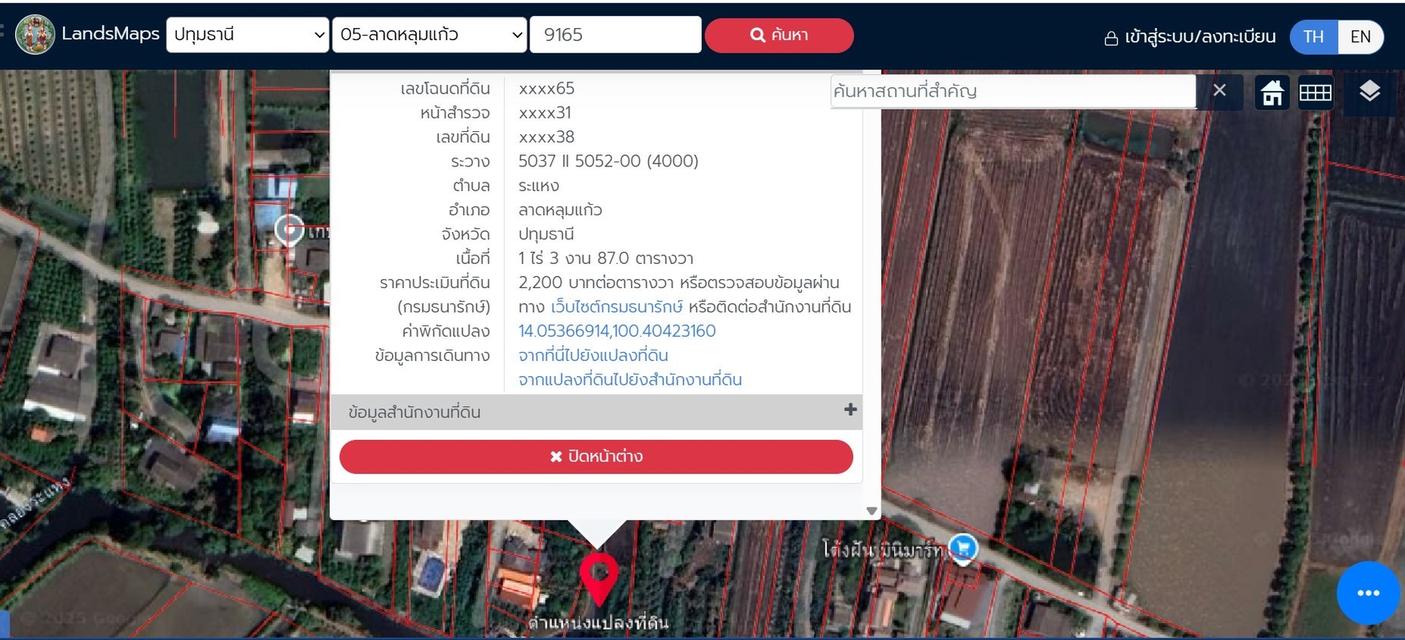Click the popup scroll down arrow
This screenshot has height=640, width=1405.
[871, 511]
